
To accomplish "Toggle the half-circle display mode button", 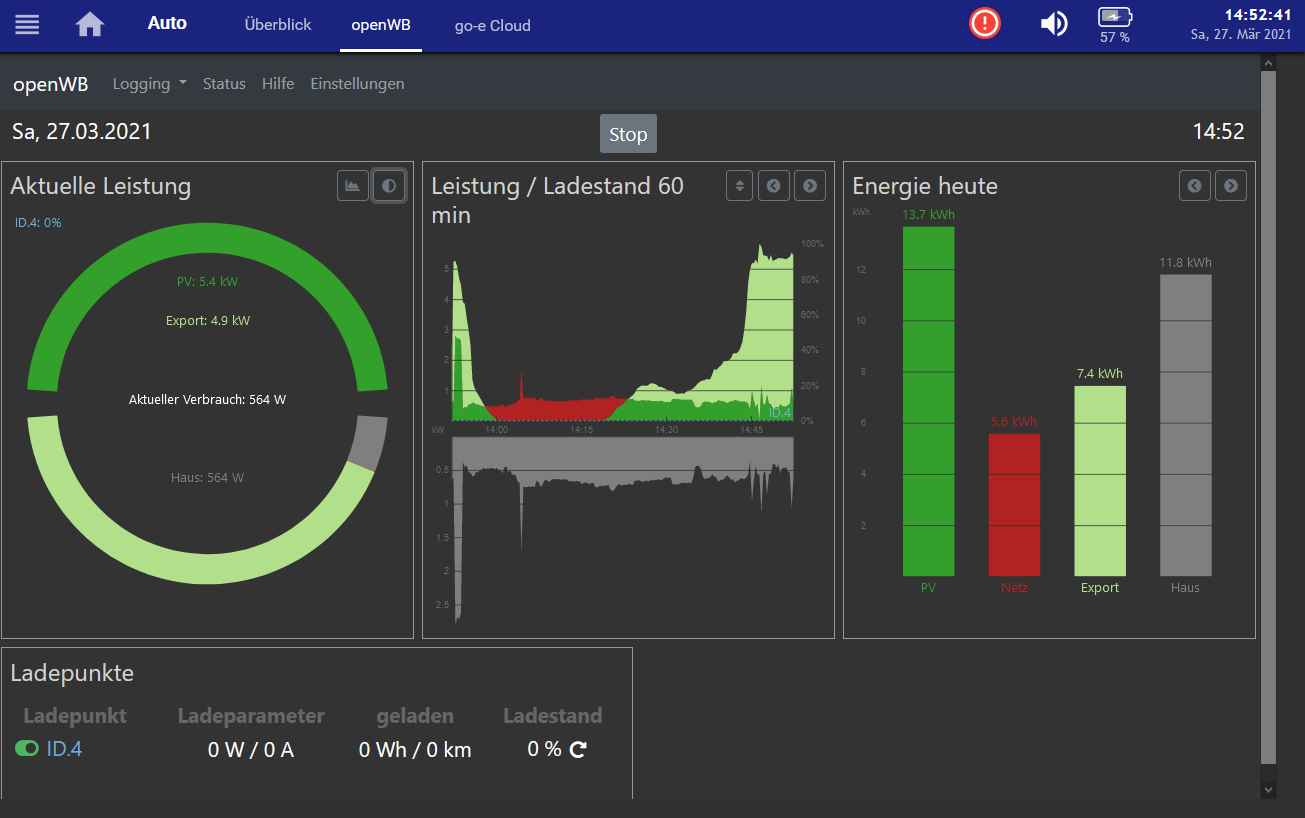I will tap(389, 185).
